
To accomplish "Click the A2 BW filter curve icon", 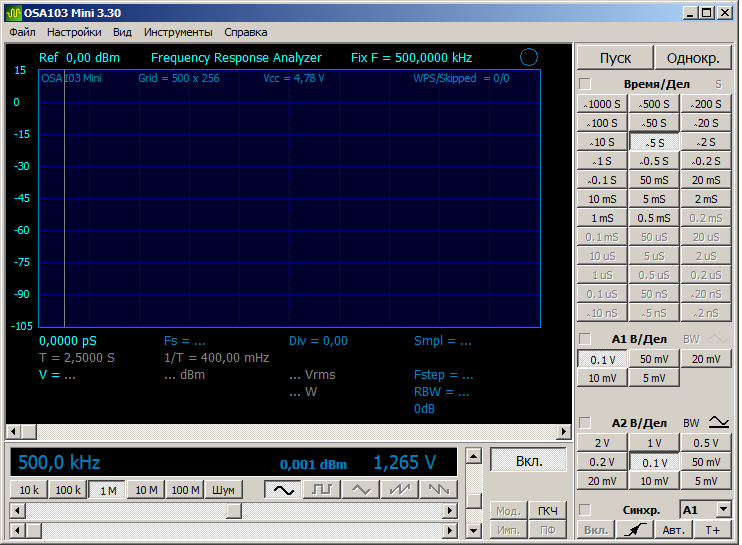I will 719,422.
